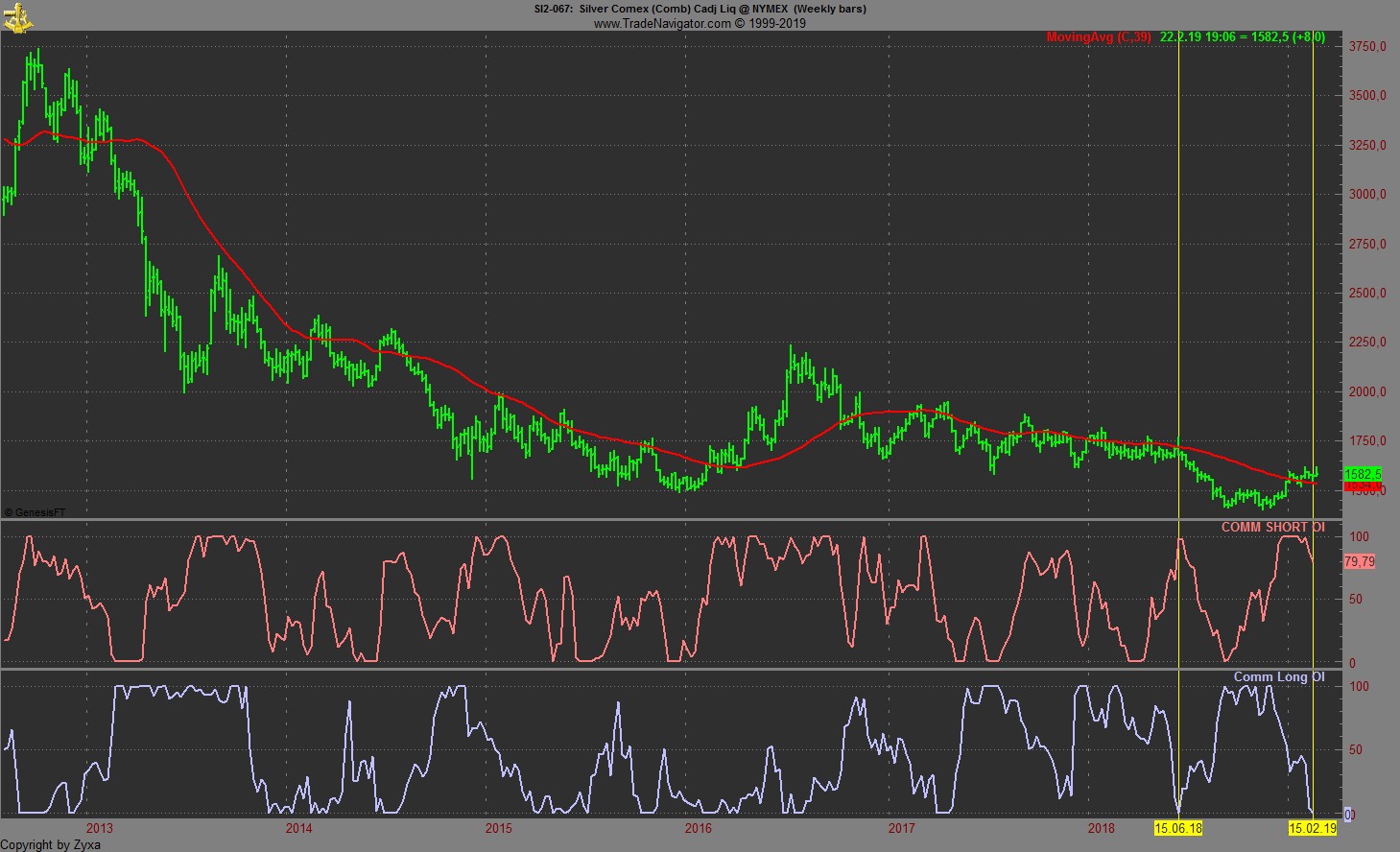Click the 15.06.18 date marker on the time axis
The height and width of the screenshot is (852, 1400).
tap(1178, 828)
